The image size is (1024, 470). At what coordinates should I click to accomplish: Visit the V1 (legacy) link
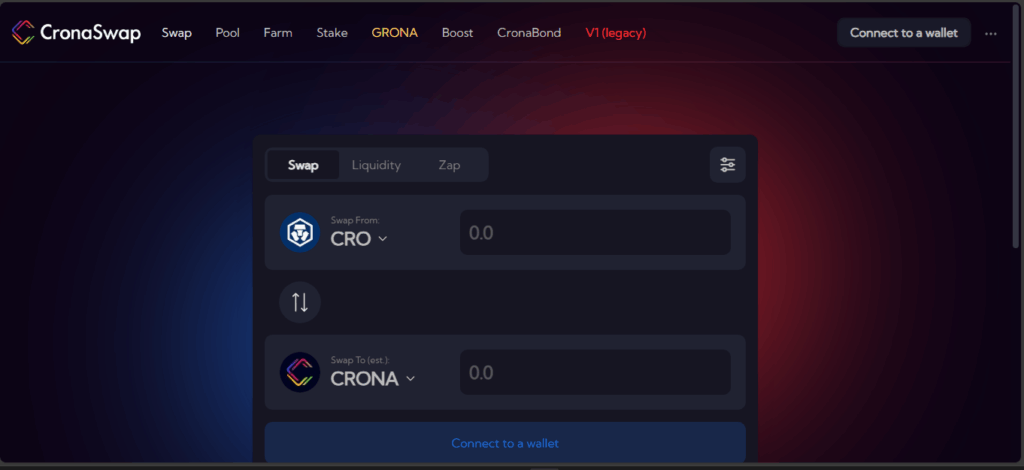point(616,33)
